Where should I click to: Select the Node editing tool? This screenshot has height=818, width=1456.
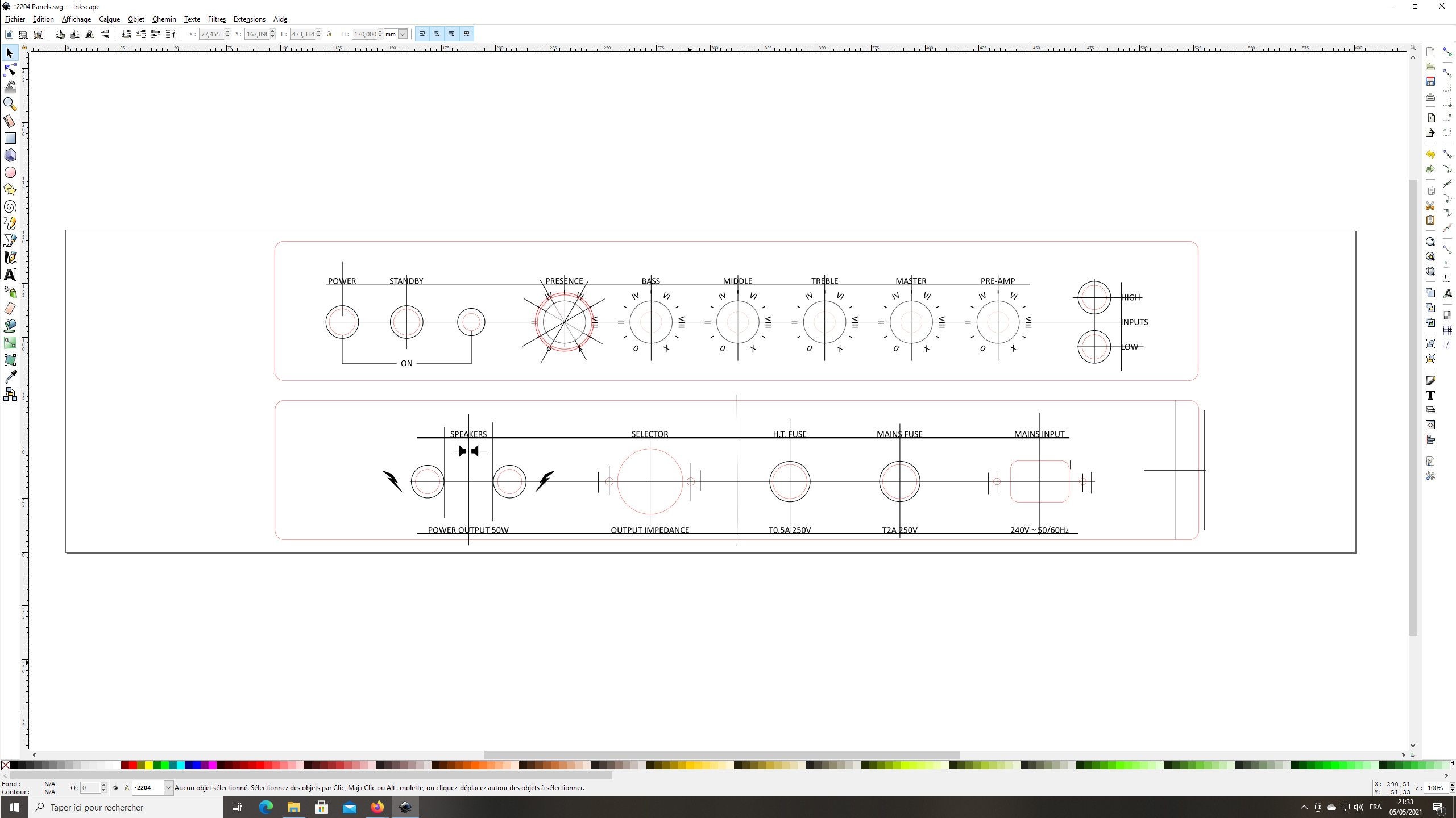[10, 70]
